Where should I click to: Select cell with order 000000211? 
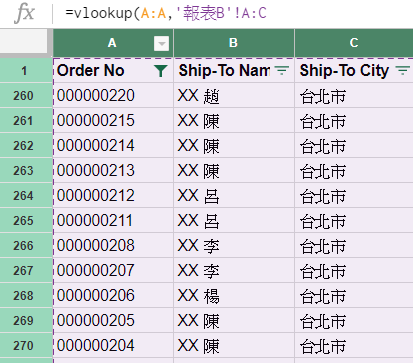tap(113, 220)
